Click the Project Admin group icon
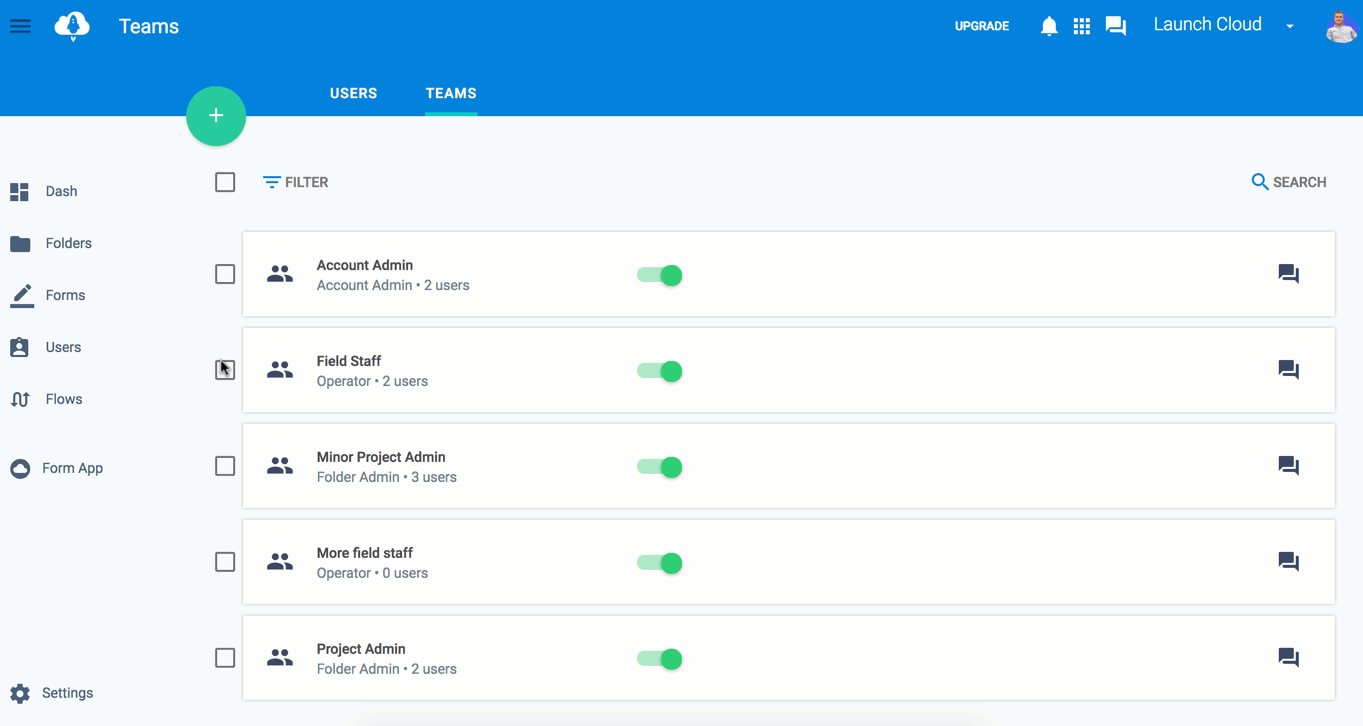Screen dimensions: 1363x726 (x=280, y=658)
